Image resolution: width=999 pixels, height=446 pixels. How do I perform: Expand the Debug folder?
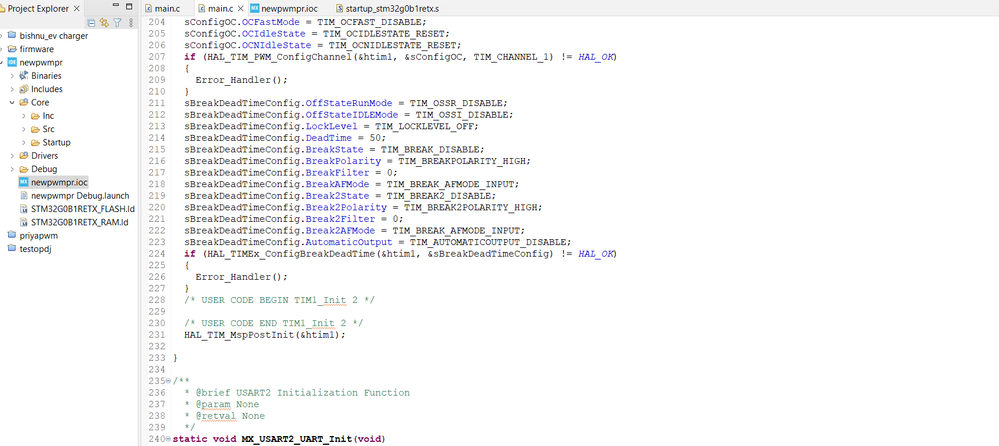tap(12, 169)
